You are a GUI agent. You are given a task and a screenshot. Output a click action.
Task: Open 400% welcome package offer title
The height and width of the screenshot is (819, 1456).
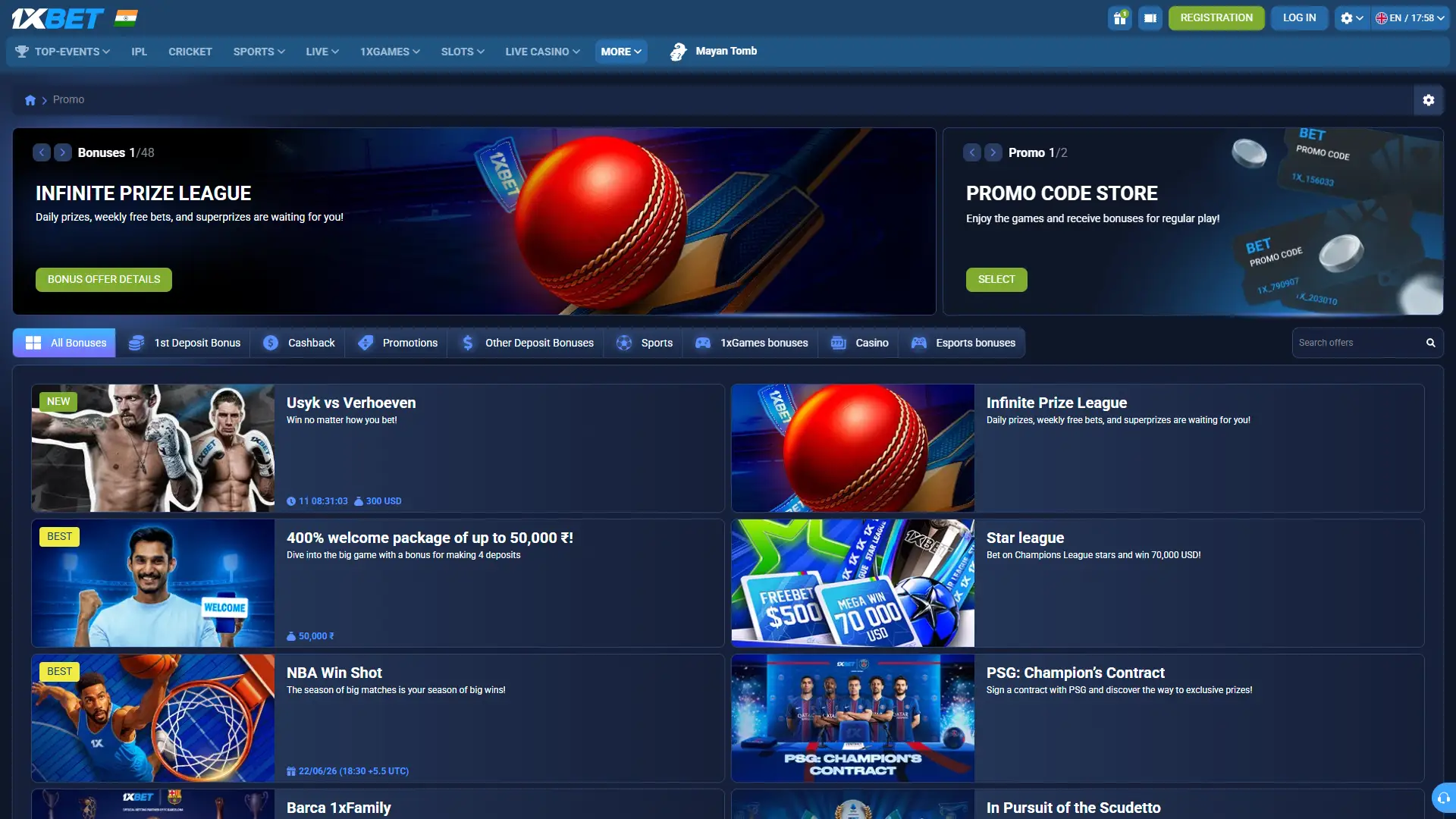click(430, 538)
